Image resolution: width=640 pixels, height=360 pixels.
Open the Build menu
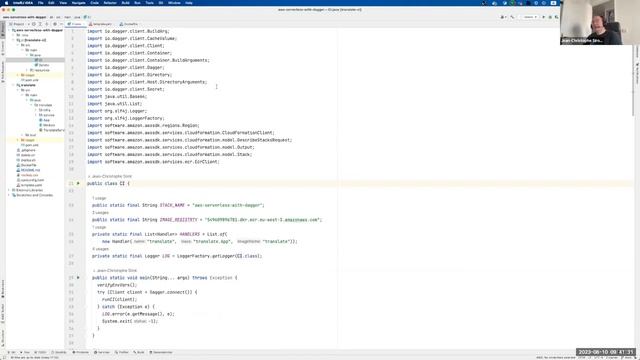[126, 3]
